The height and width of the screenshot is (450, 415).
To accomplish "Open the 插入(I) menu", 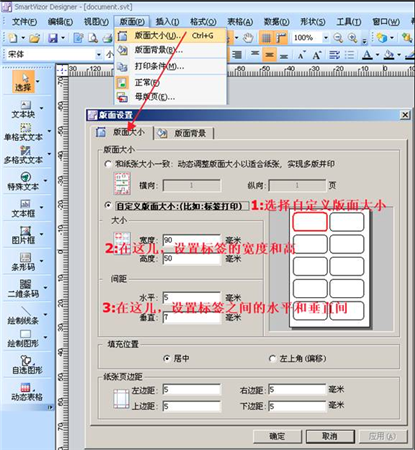I will pos(167,22).
